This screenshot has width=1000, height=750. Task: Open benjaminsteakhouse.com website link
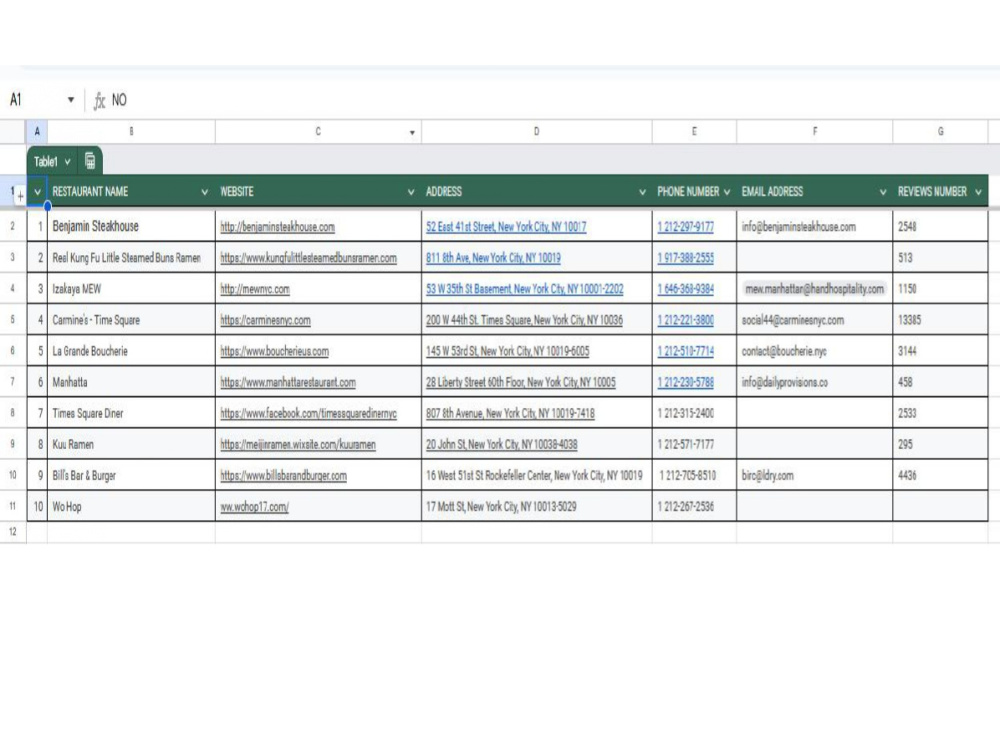(277, 226)
